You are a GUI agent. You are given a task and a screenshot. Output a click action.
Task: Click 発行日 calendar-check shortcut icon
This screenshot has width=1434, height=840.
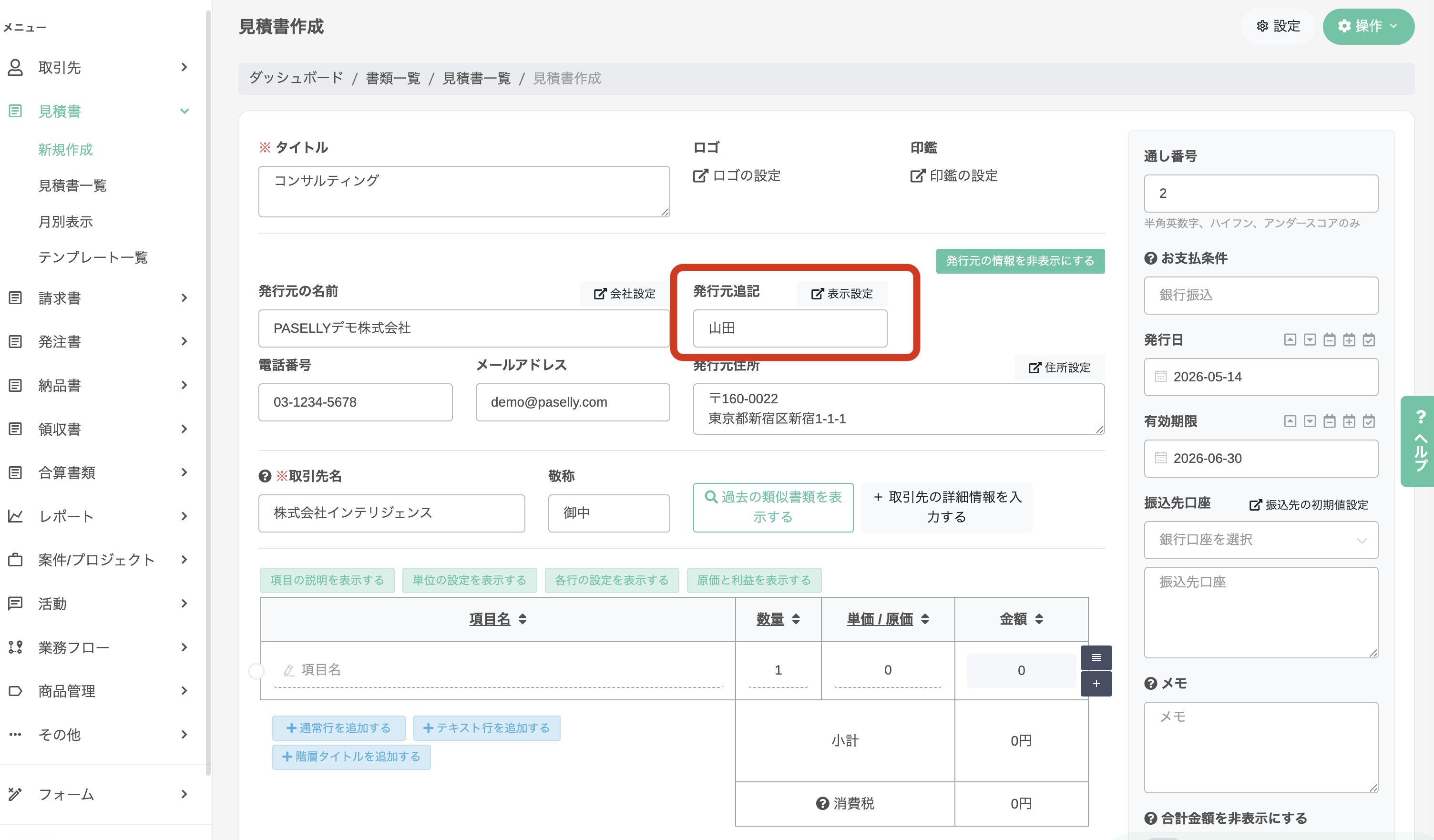click(x=1369, y=340)
